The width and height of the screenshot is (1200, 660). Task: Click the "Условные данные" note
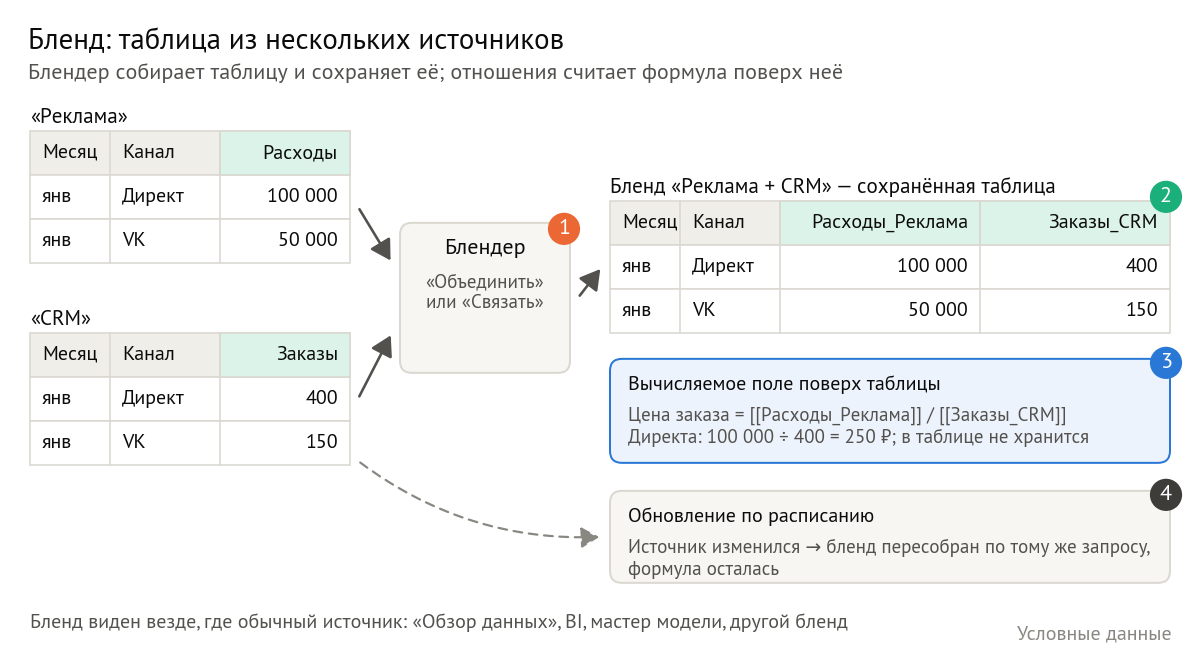coord(1094,633)
